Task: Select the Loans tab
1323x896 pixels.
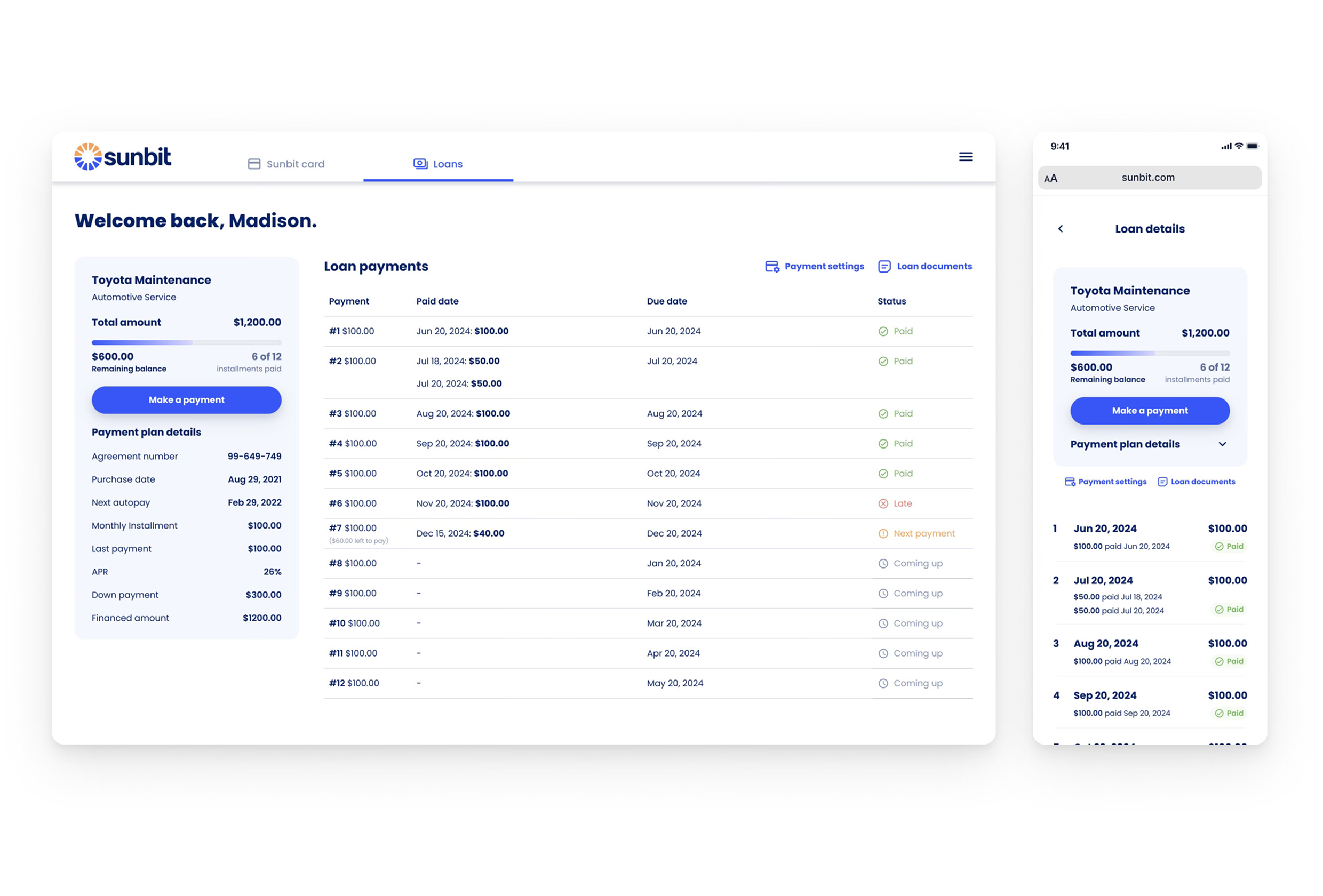Action: click(x=438, y=164)
